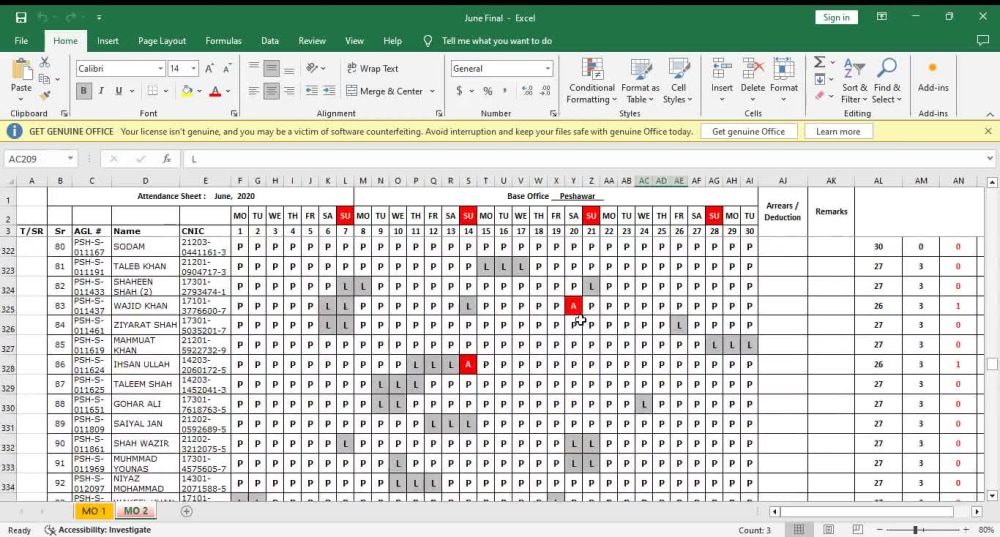Click the Format Painter brush icon
1000x537 pixels.
[x=44, y=96]
